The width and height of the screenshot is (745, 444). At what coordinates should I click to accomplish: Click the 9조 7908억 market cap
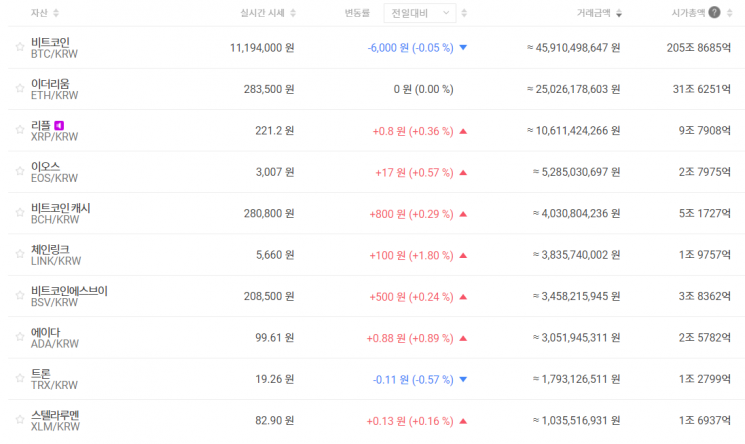(705, 130)
